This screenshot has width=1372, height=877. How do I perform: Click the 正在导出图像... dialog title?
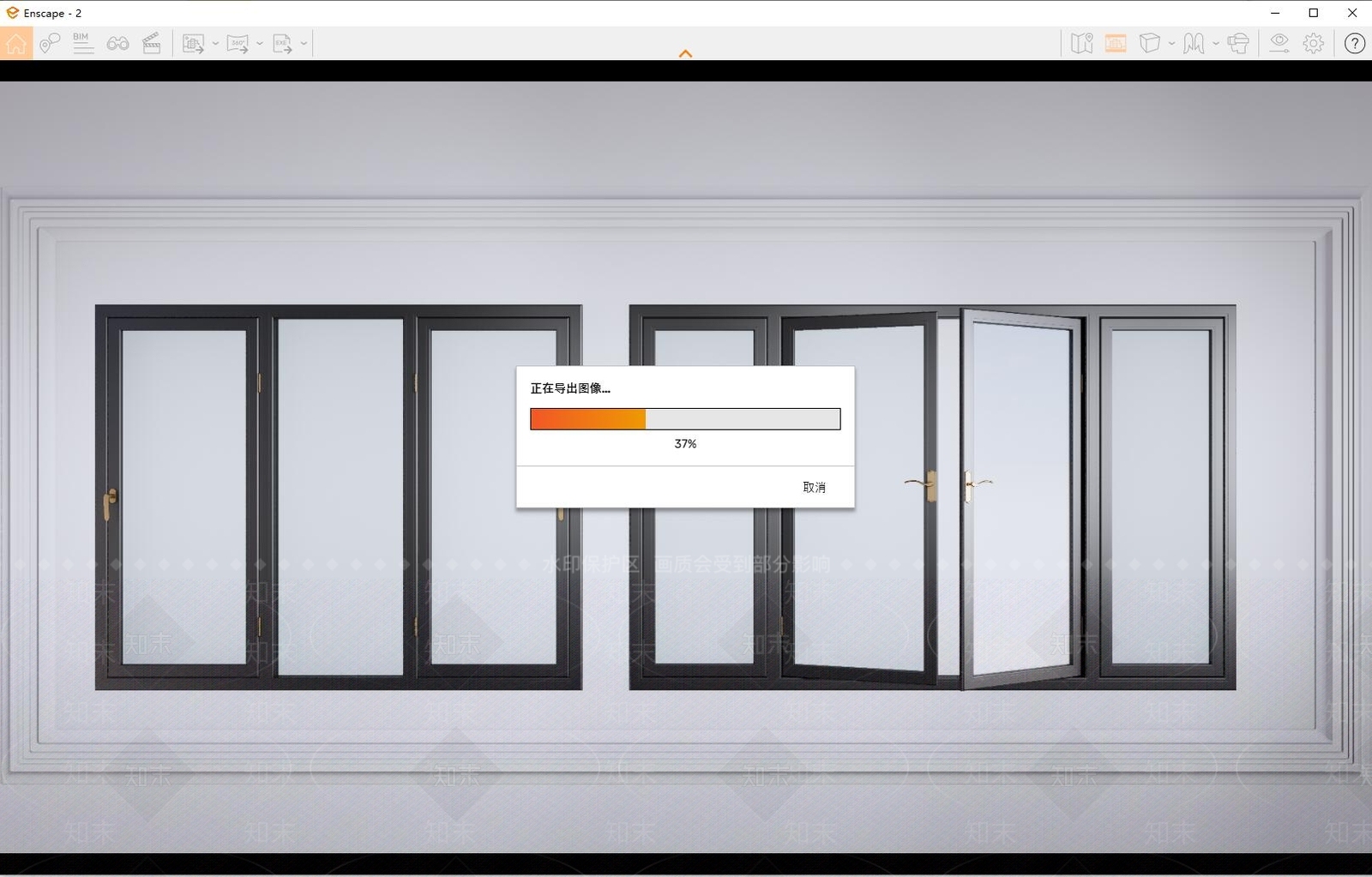570,388
